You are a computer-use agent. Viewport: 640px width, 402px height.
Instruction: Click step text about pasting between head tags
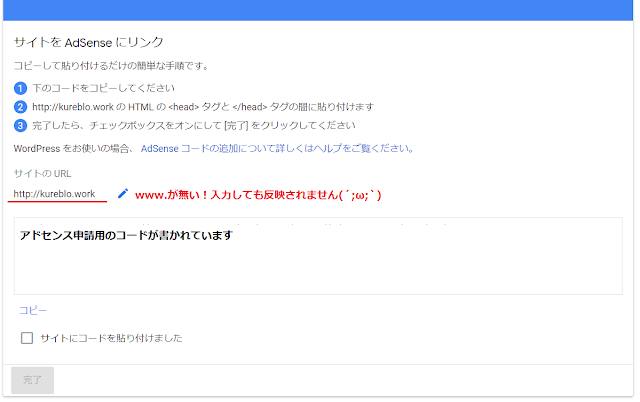[203, 107]
